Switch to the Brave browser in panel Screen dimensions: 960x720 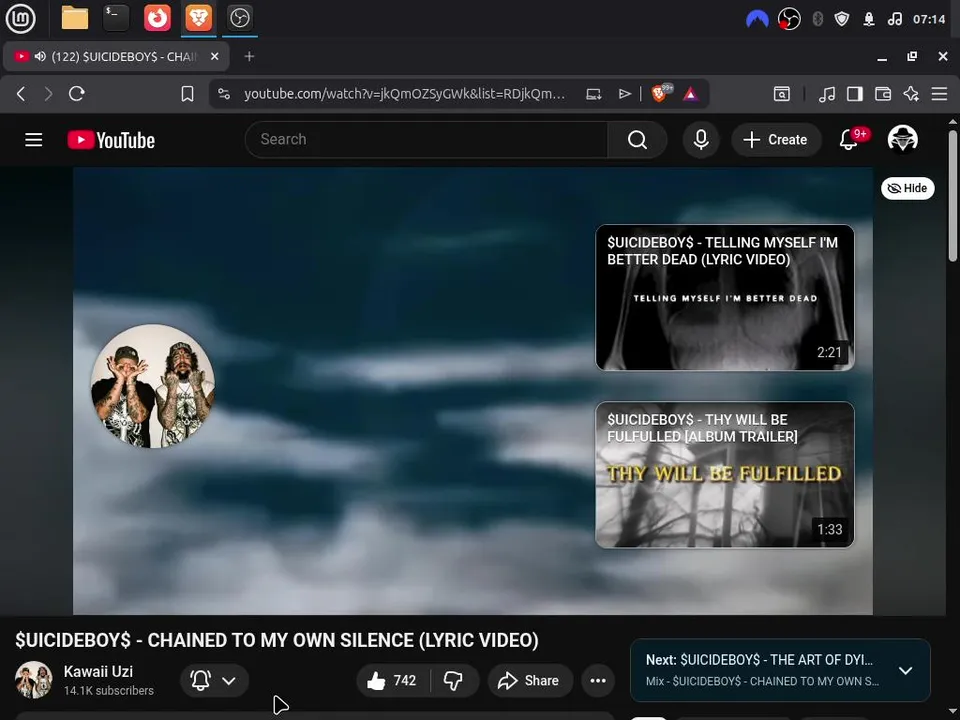198,18
